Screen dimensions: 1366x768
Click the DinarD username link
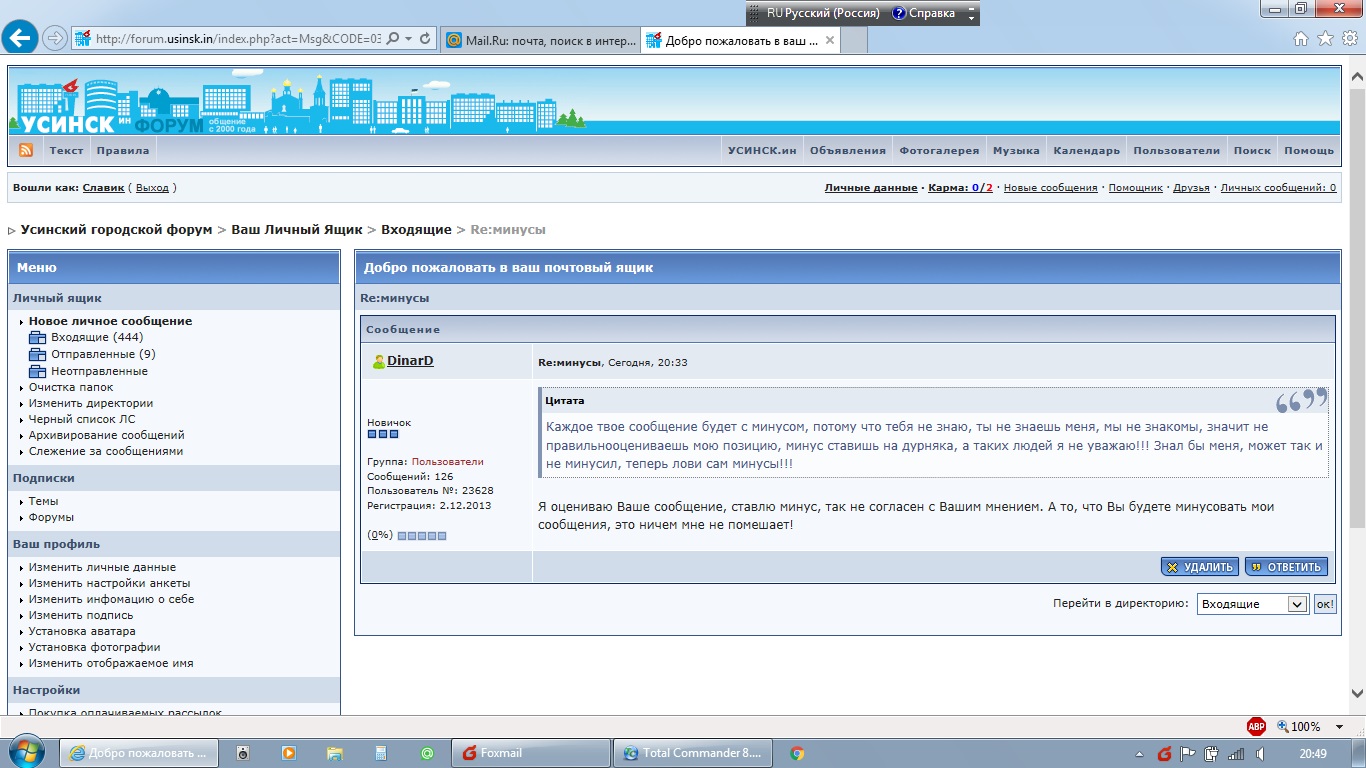[410, 361]
